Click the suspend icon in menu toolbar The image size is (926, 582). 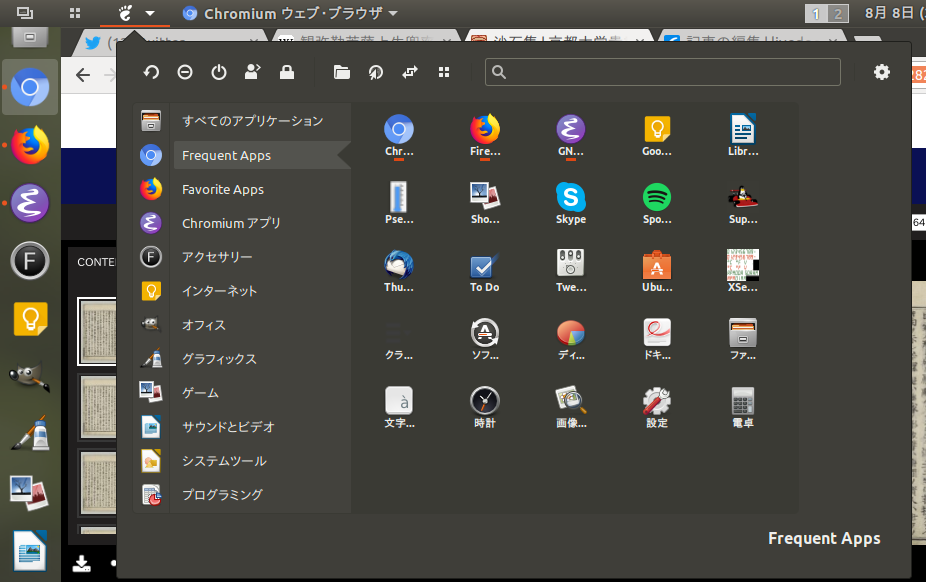point(185,73)
